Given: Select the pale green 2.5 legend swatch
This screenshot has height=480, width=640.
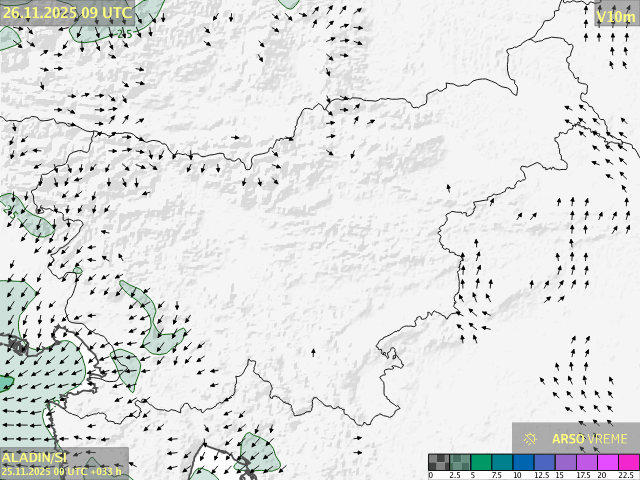Looking at the screenshot, I should click(x=459, y=462).
